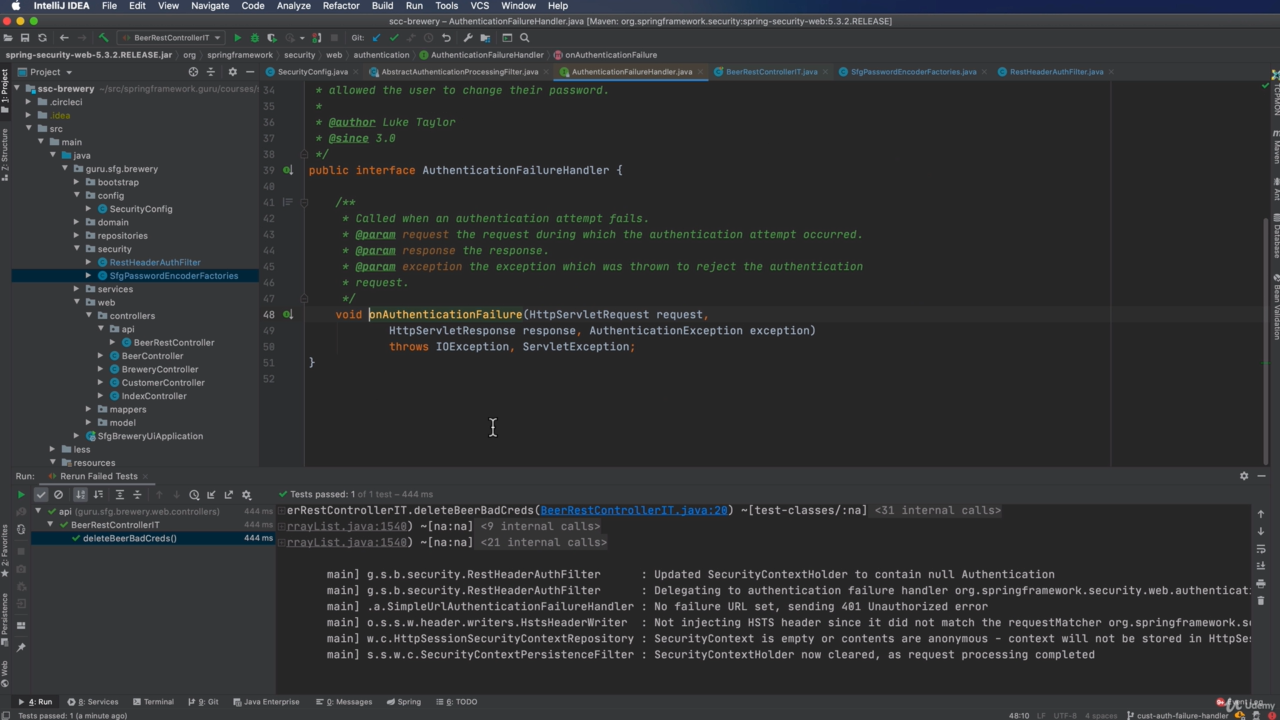The image size is (1280, 720).
Task: Click the print icon in console sidebar
Action: coord(1260,583)
